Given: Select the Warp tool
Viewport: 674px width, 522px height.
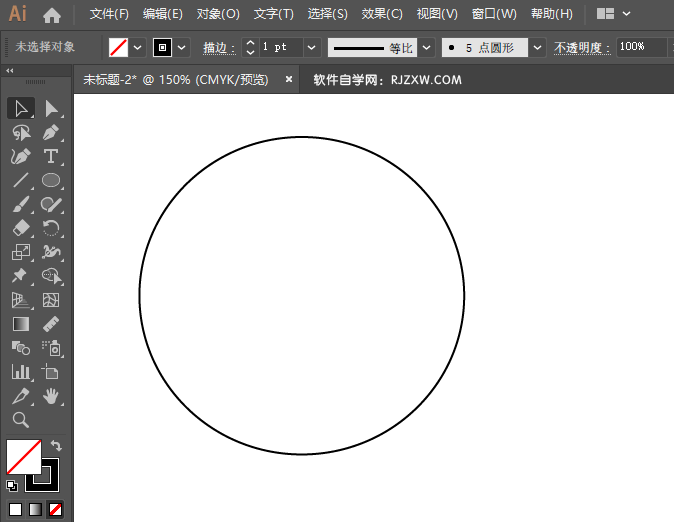Looking at the screenshot, I should point(51,252).
